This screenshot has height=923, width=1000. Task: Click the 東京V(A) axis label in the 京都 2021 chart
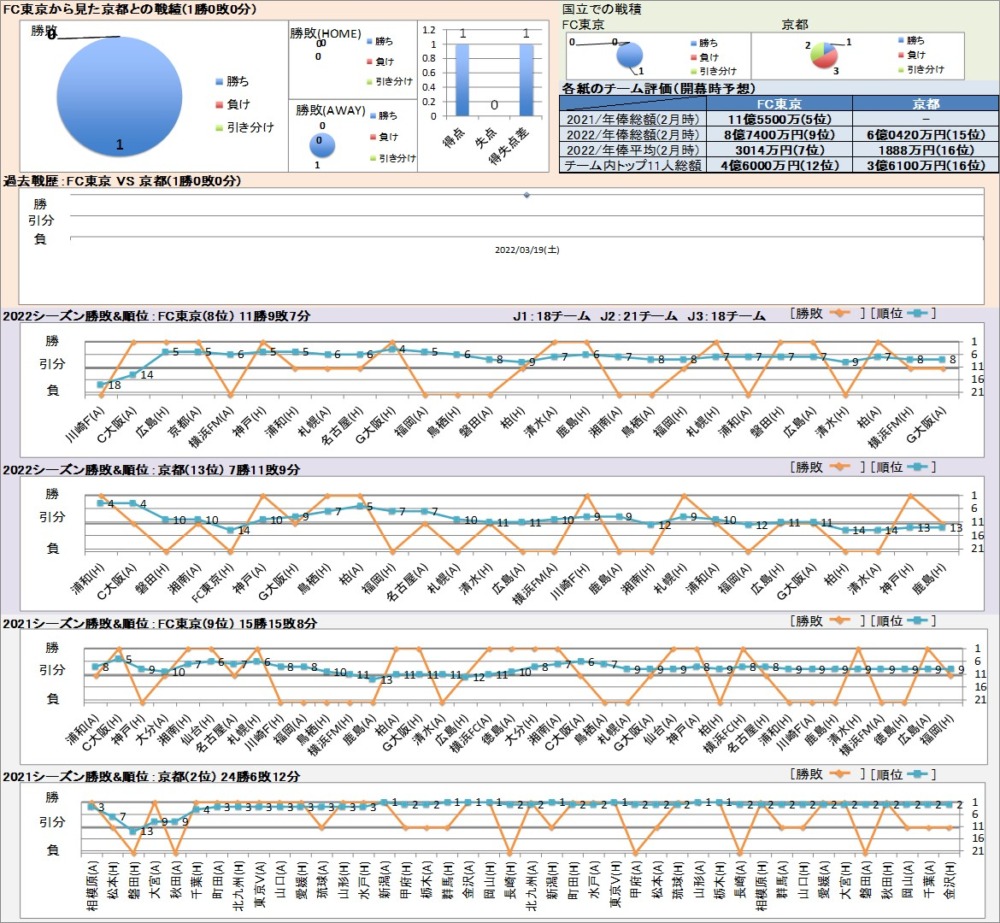click(260, 885)
